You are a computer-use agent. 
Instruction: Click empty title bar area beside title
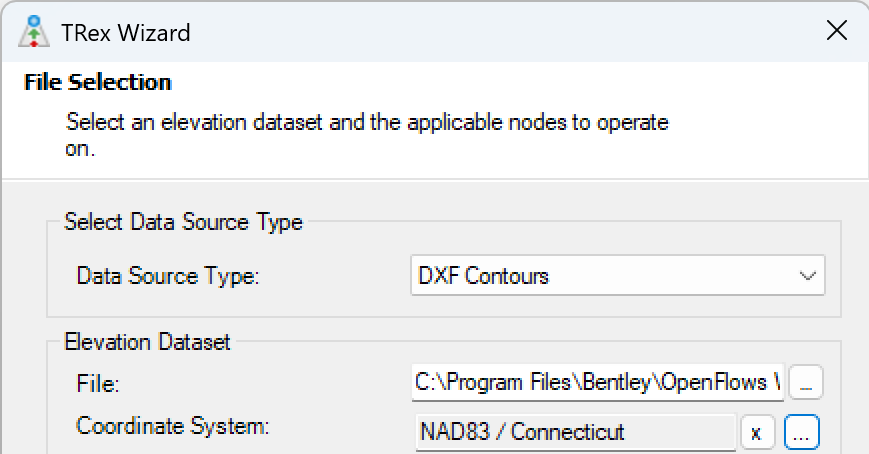(499, 32)
